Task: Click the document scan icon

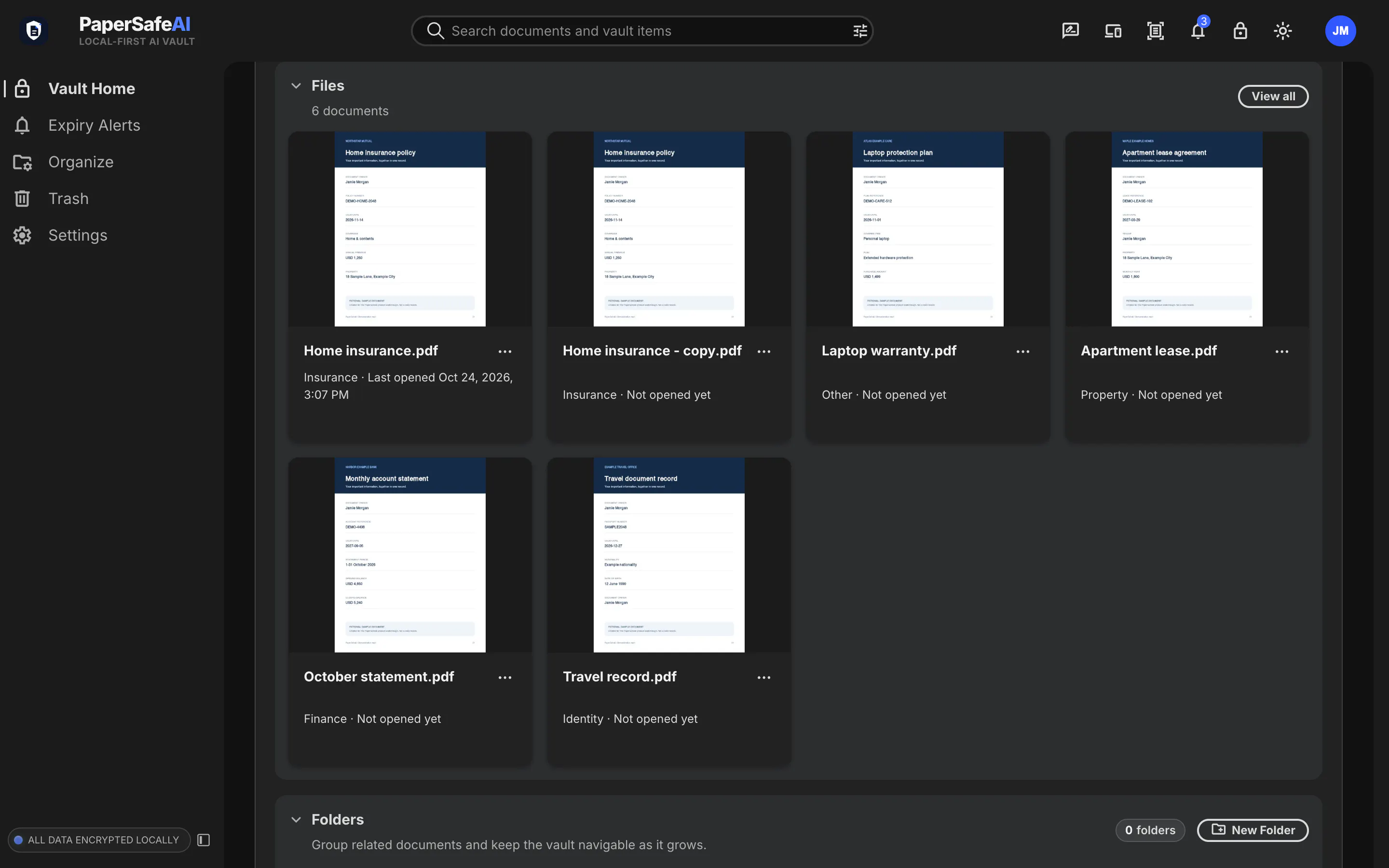Action: [1156, 31]
